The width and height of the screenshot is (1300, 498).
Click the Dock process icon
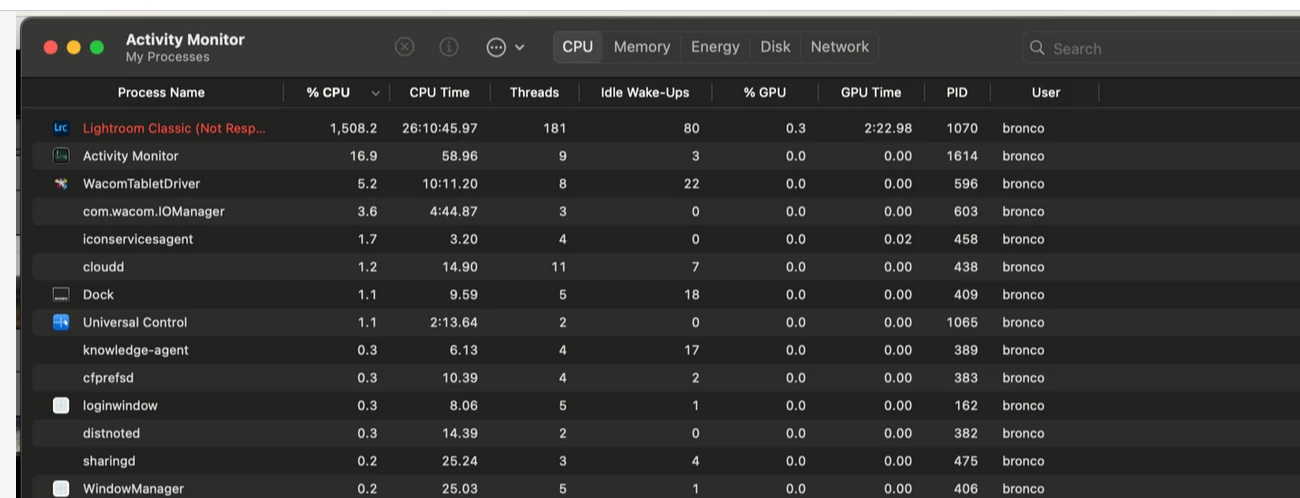pos(61,295)
